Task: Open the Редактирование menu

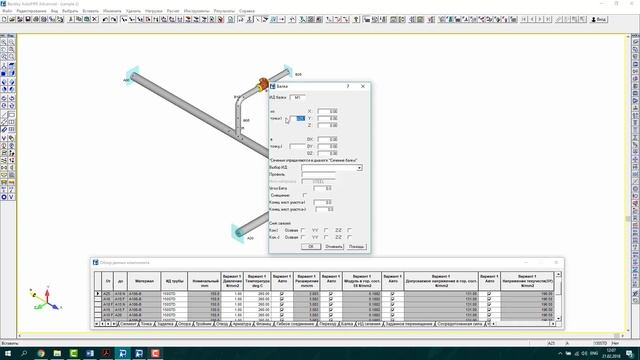Action: [x=31, y=11]
